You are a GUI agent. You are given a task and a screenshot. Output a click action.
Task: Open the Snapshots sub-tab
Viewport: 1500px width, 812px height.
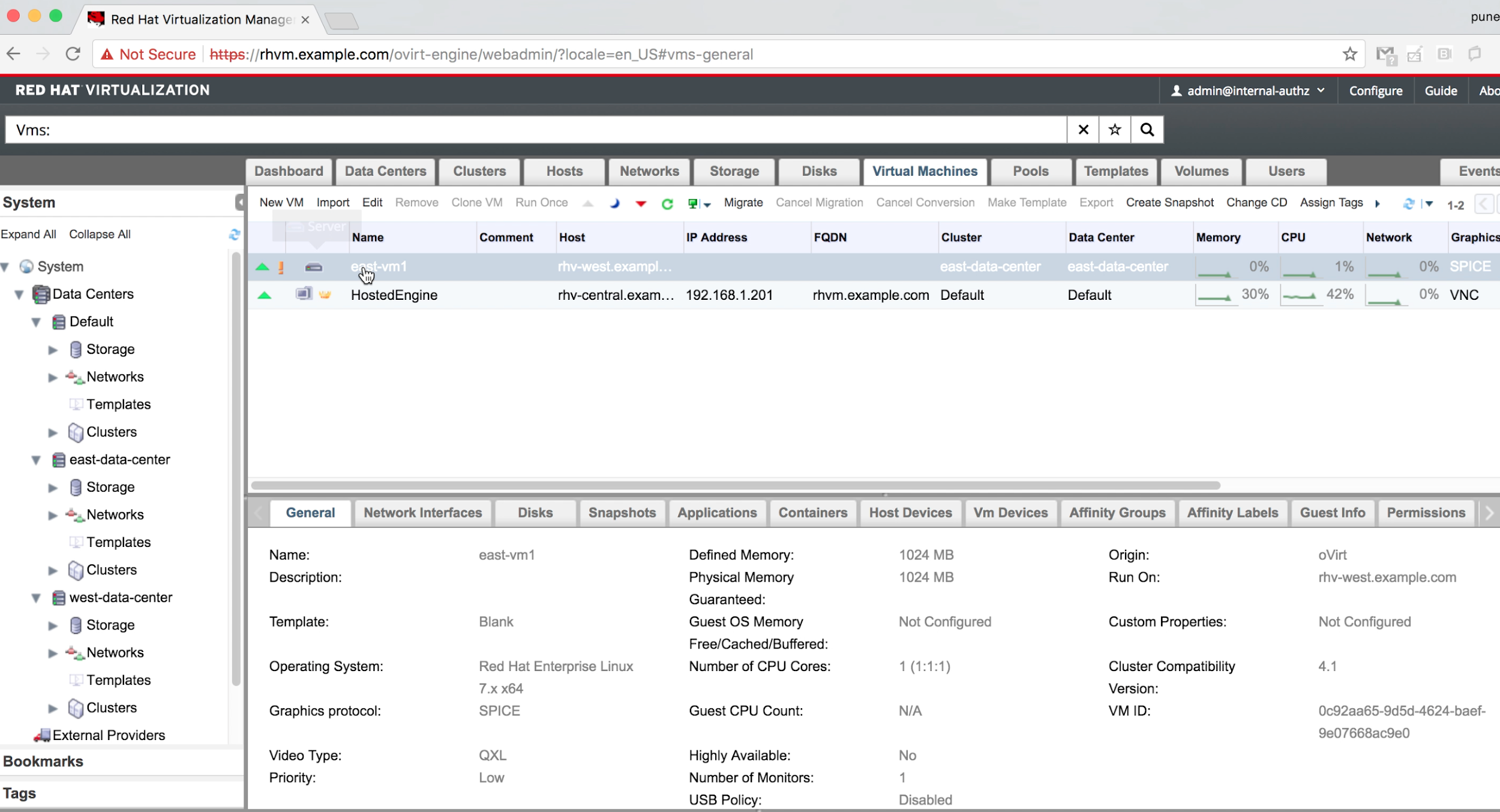tap(622, 513)
